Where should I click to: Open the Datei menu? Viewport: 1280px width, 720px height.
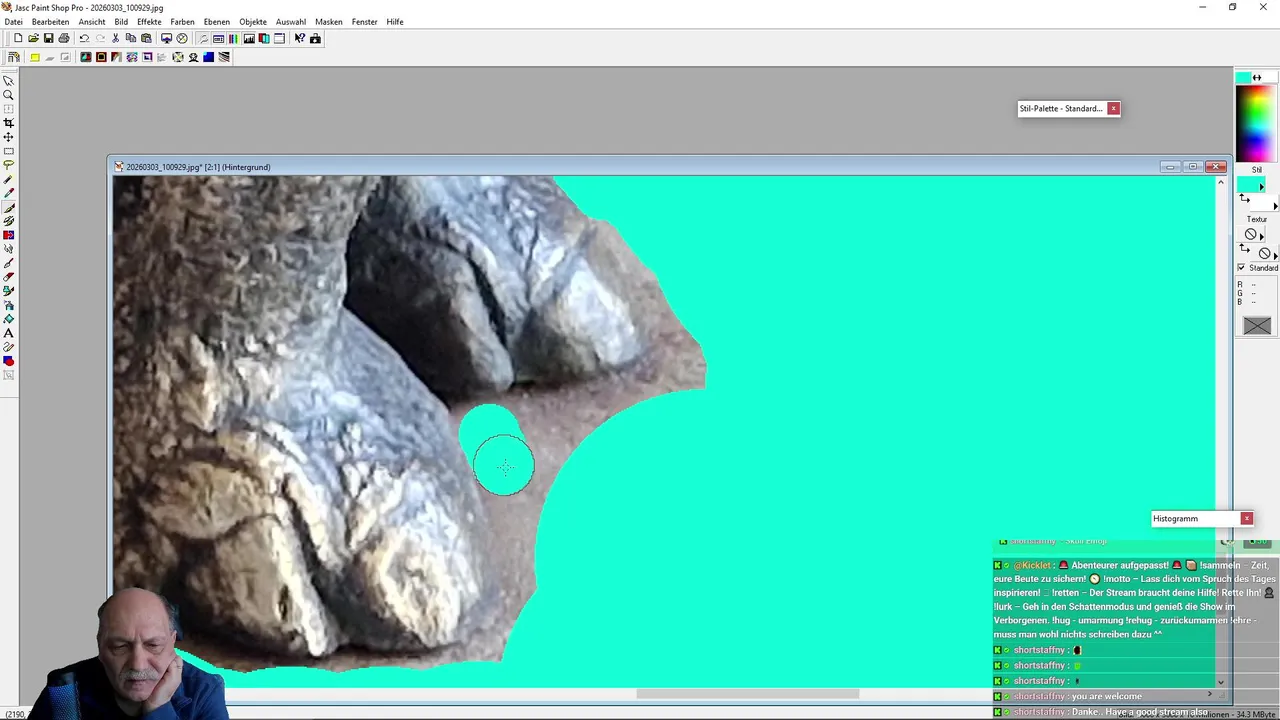pos(13,22)
